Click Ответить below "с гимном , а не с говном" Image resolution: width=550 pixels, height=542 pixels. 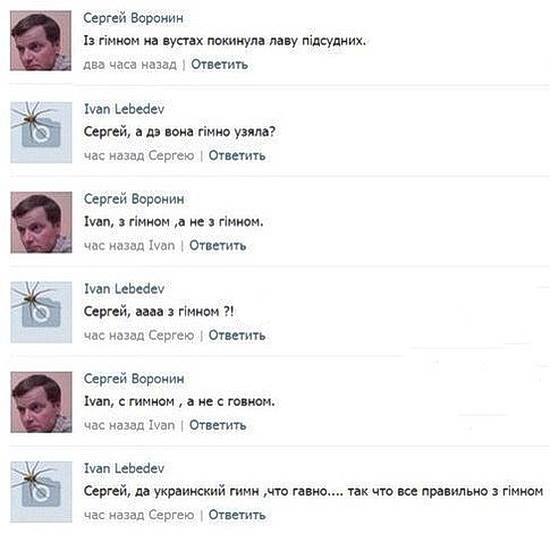[x=218, y=425]
